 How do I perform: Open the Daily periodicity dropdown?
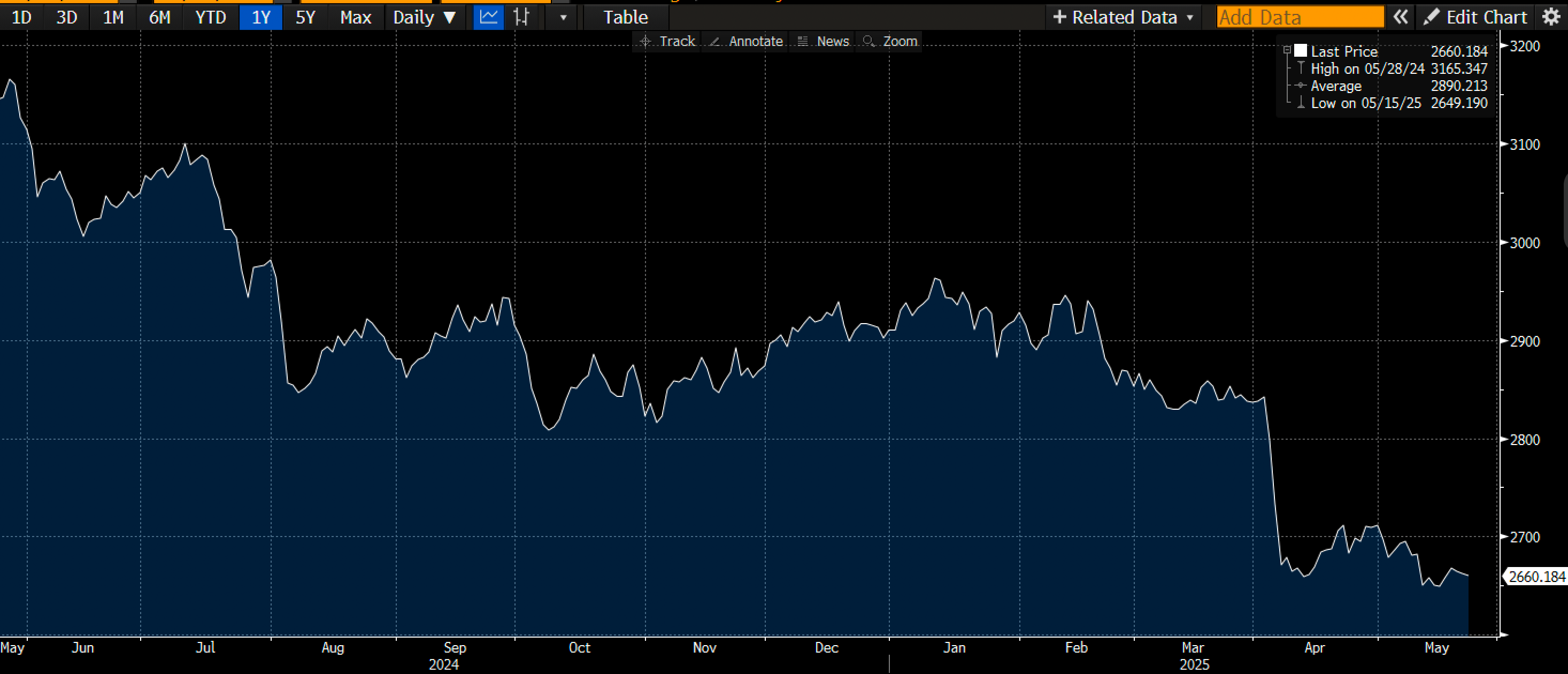424,17
